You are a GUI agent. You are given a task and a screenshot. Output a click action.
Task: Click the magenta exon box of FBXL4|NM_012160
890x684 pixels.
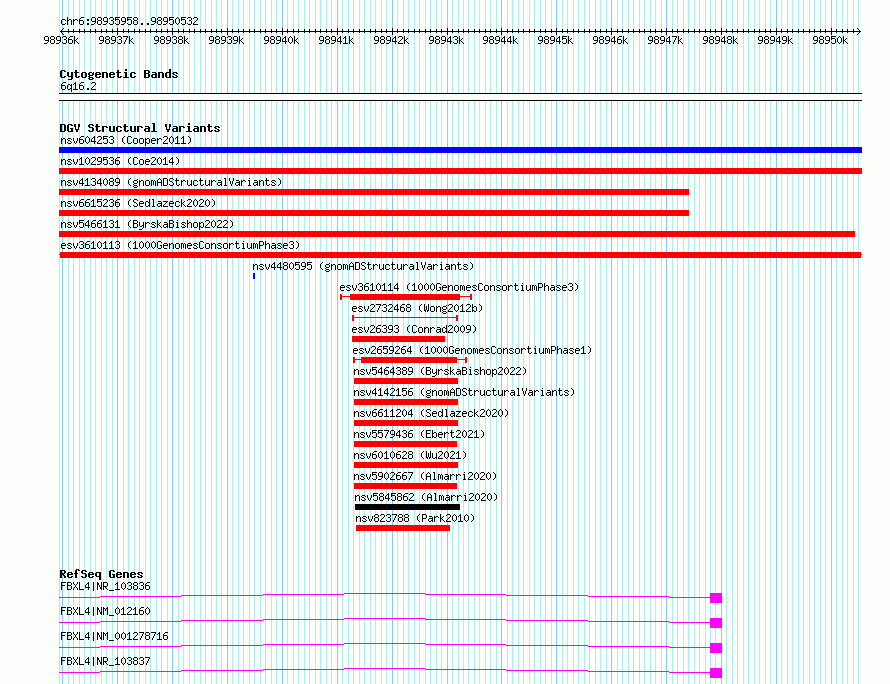pos(716,623)
